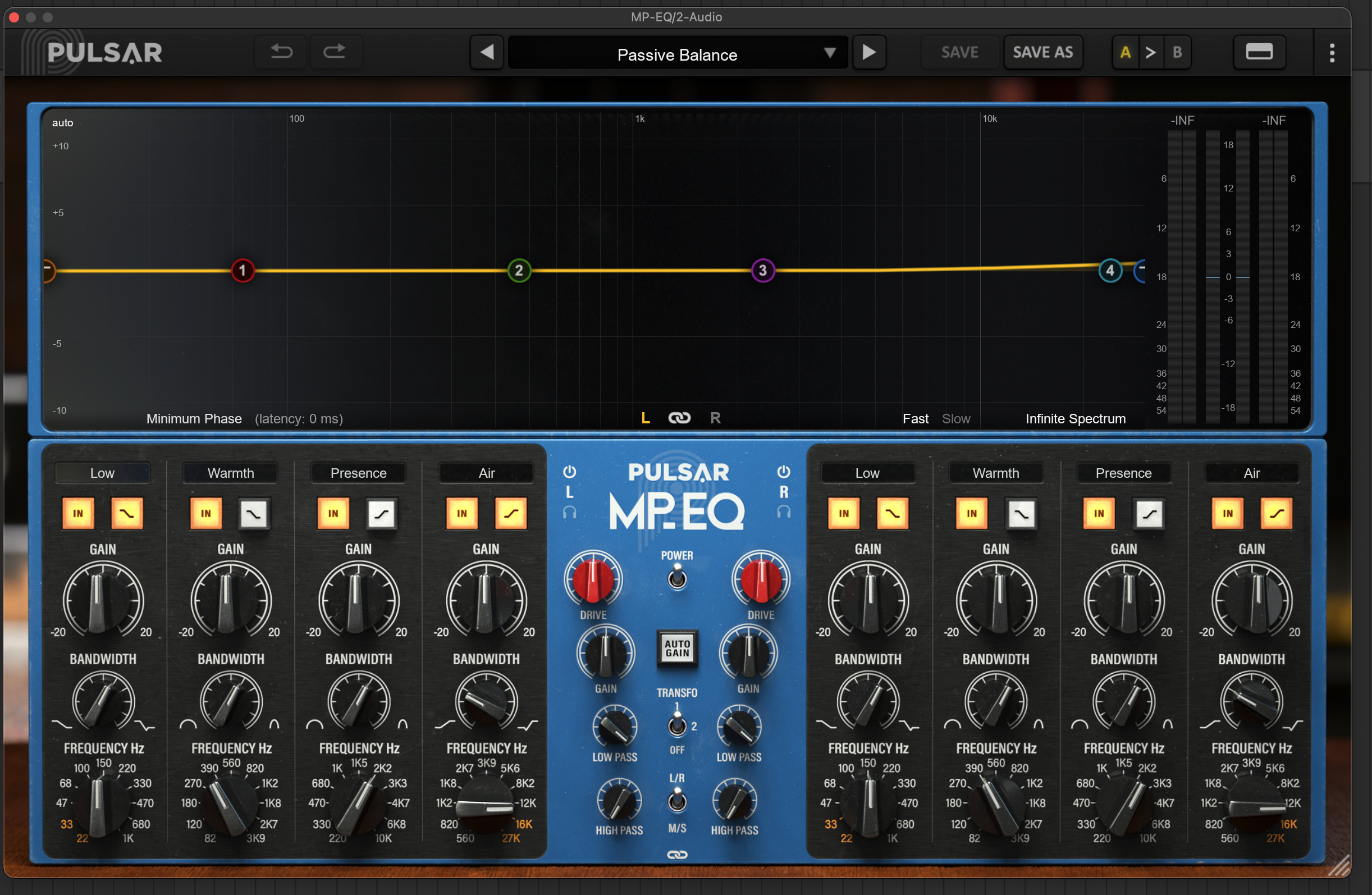Show the R channel curve
1372x895 pixels.
click(715, 418)
